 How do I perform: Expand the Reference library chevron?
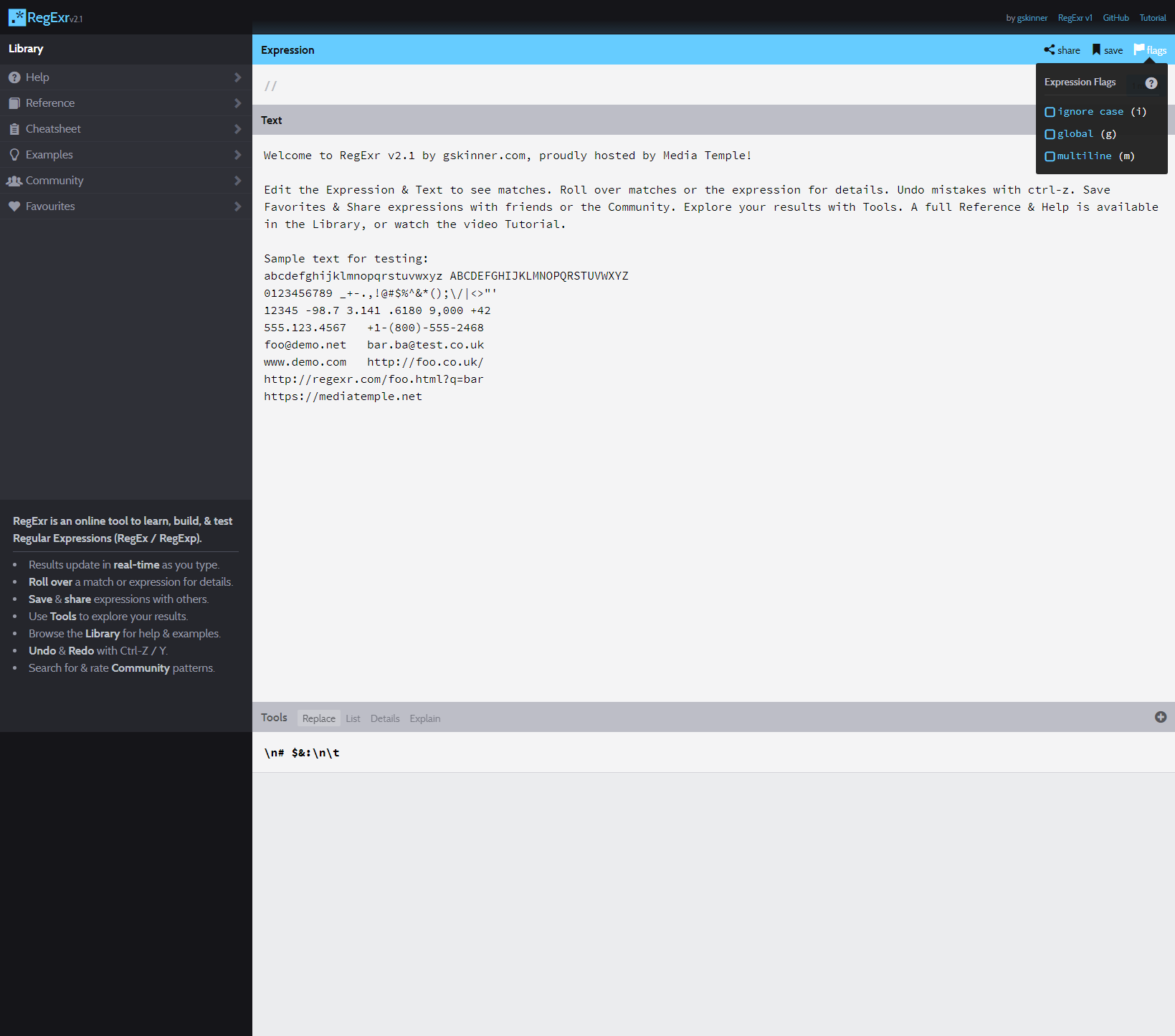(237, 103)
